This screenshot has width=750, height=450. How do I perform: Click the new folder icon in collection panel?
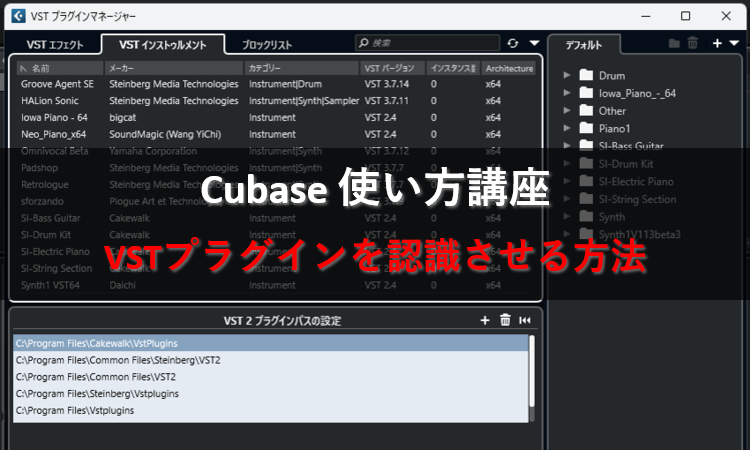point(674,44)
